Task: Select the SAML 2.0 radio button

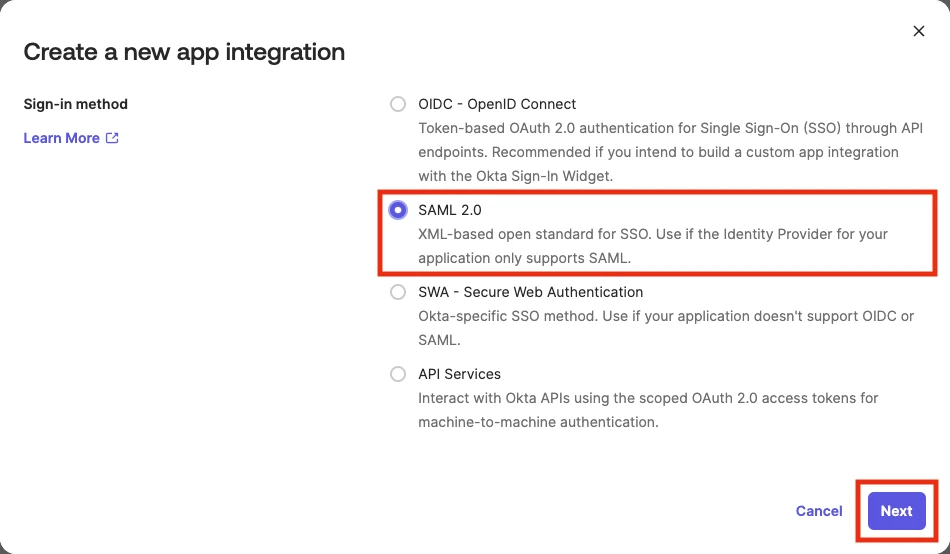Action: pos(398,210)
